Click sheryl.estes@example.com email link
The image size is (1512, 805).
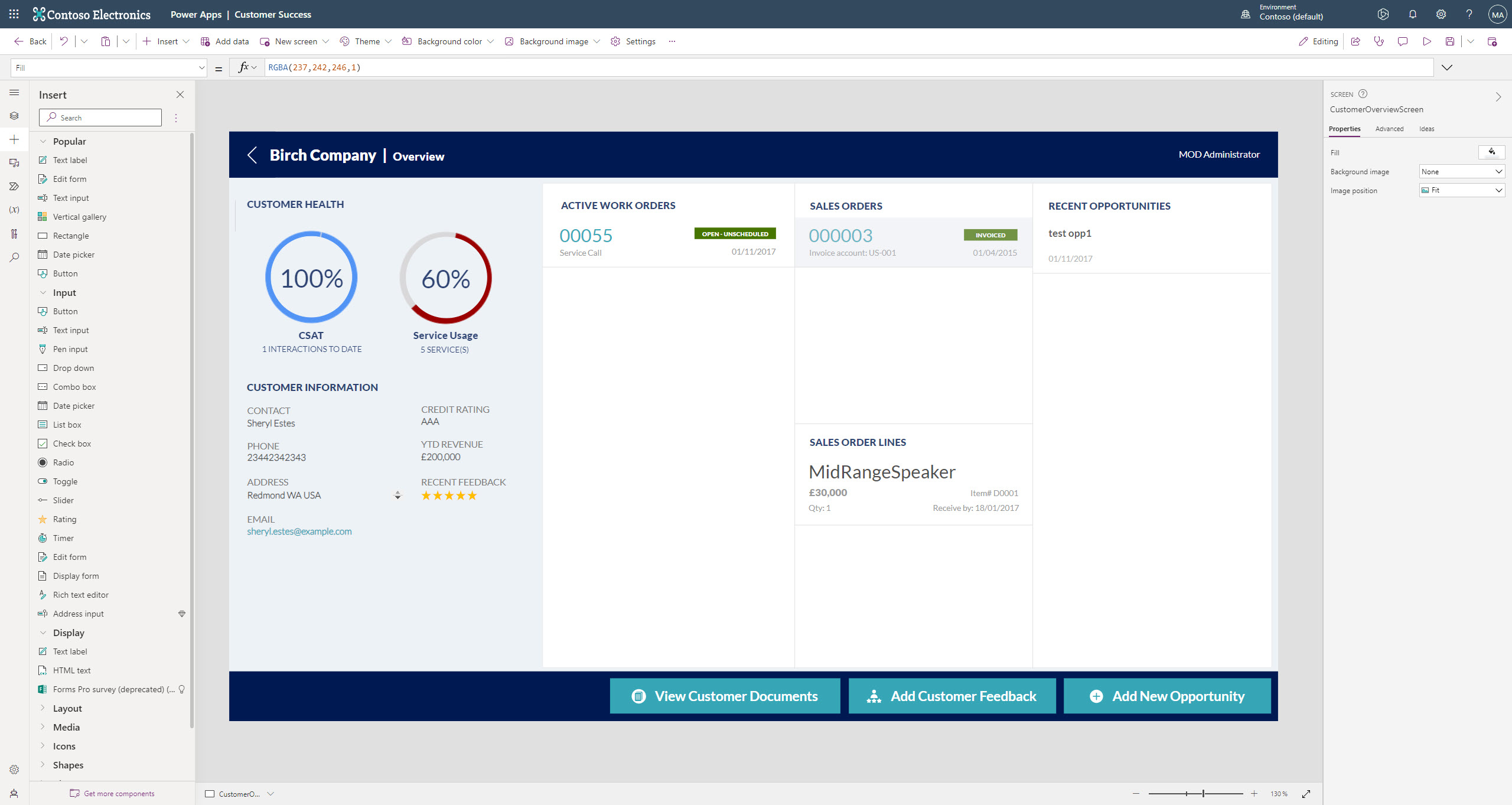[299, 532]
